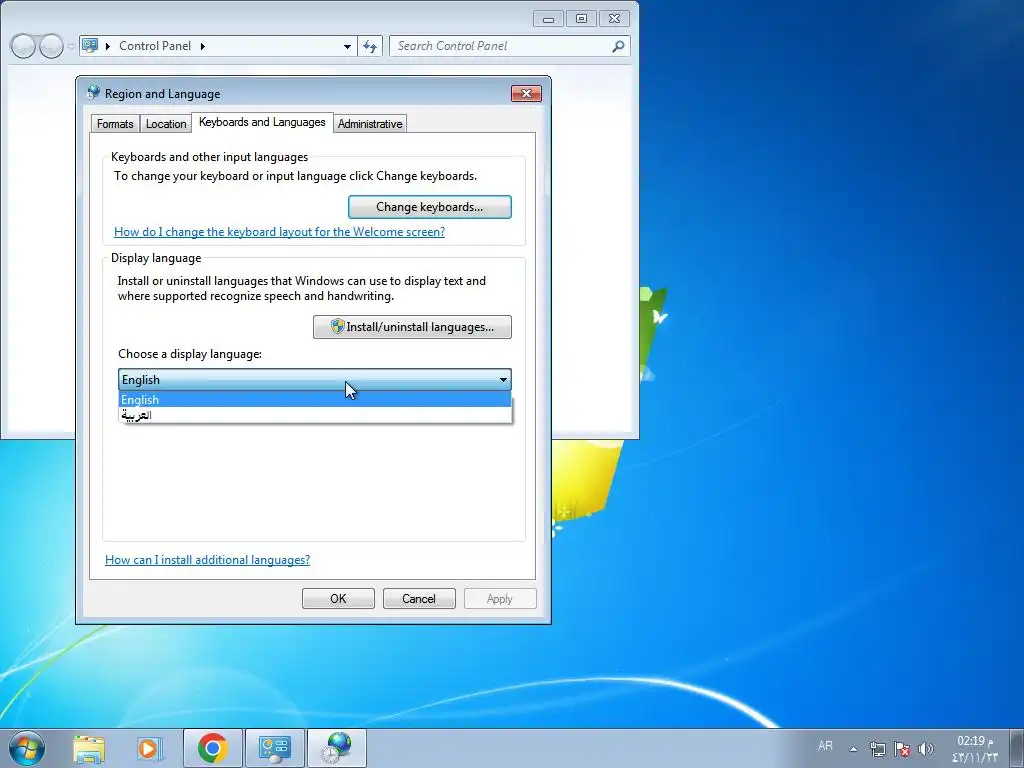Click Install/uninstall languages button

click(x=412, y=327)
